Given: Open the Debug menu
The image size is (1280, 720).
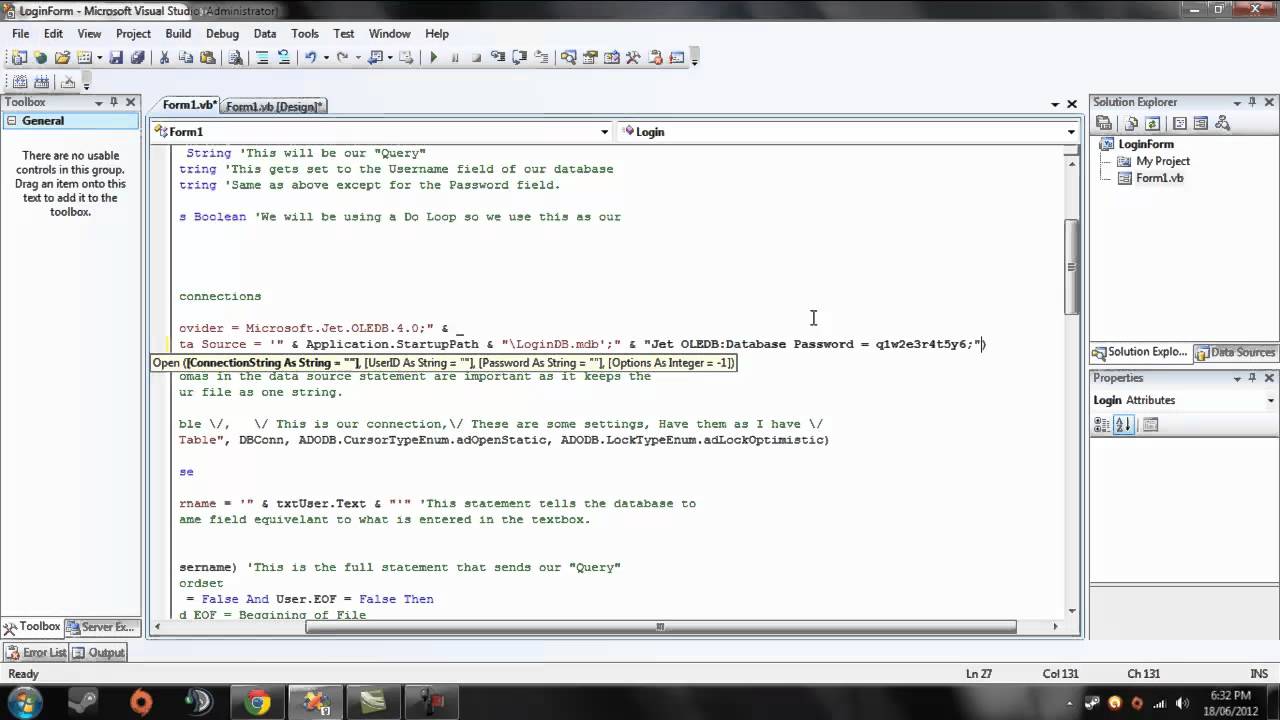Looking at the screenshot, I should tap(222, 33).
